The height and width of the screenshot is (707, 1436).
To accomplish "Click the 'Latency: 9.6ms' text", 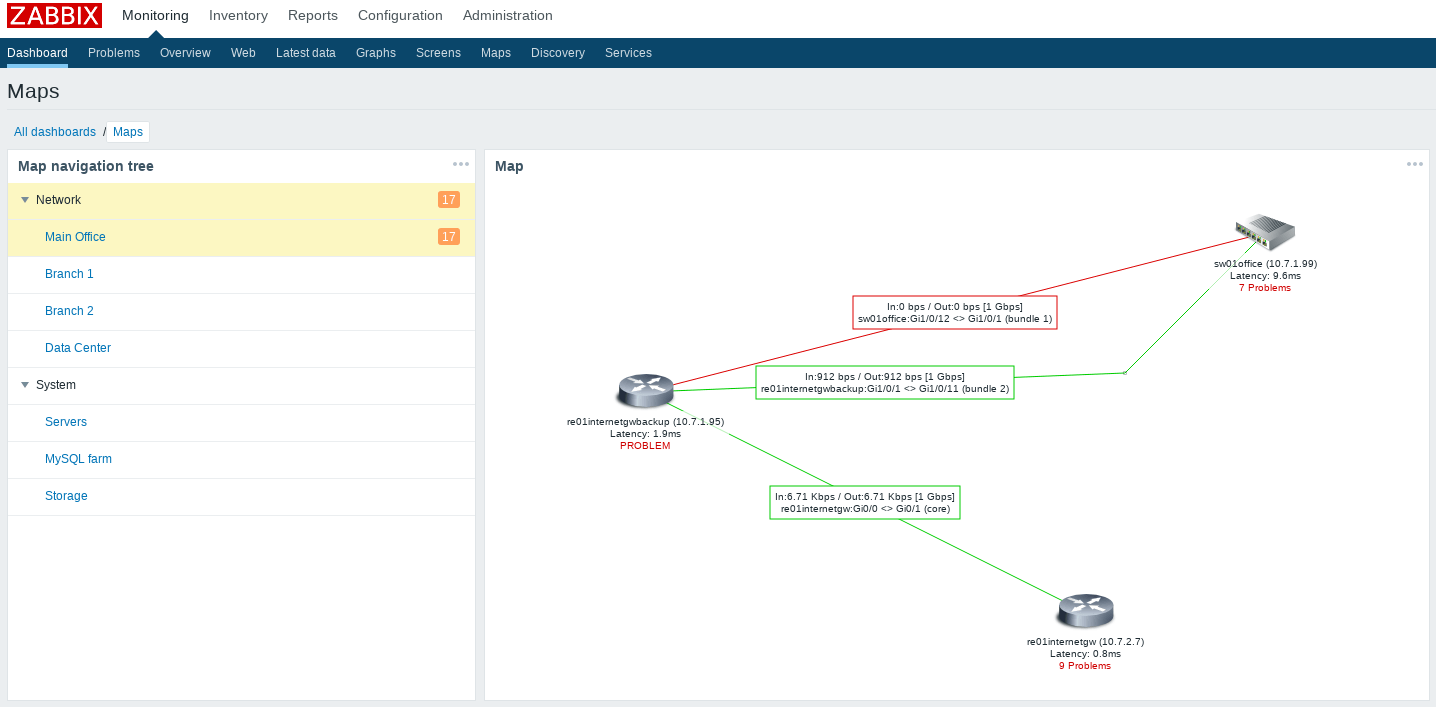I will [x=1265, y=276].
